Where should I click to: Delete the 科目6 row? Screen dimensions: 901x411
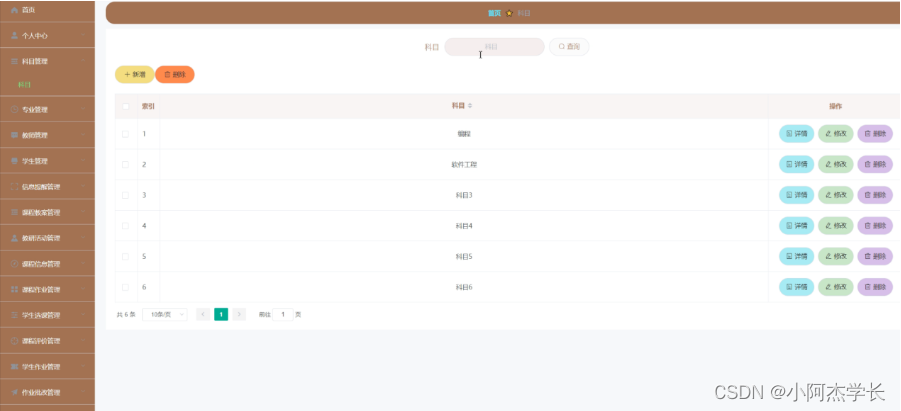click(x=875, y=287)
